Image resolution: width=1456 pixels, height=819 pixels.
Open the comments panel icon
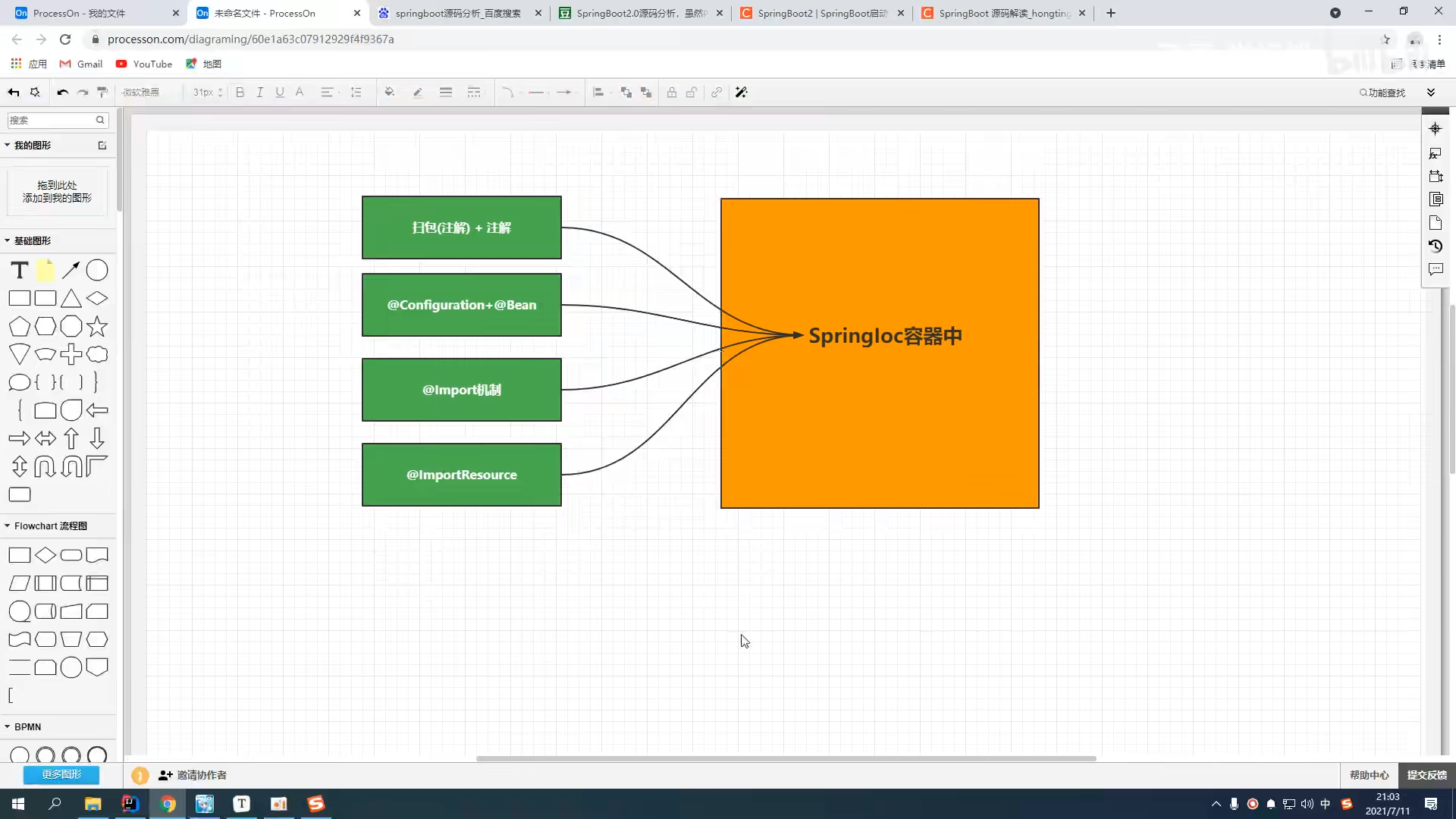click(x=1435, y=269)
